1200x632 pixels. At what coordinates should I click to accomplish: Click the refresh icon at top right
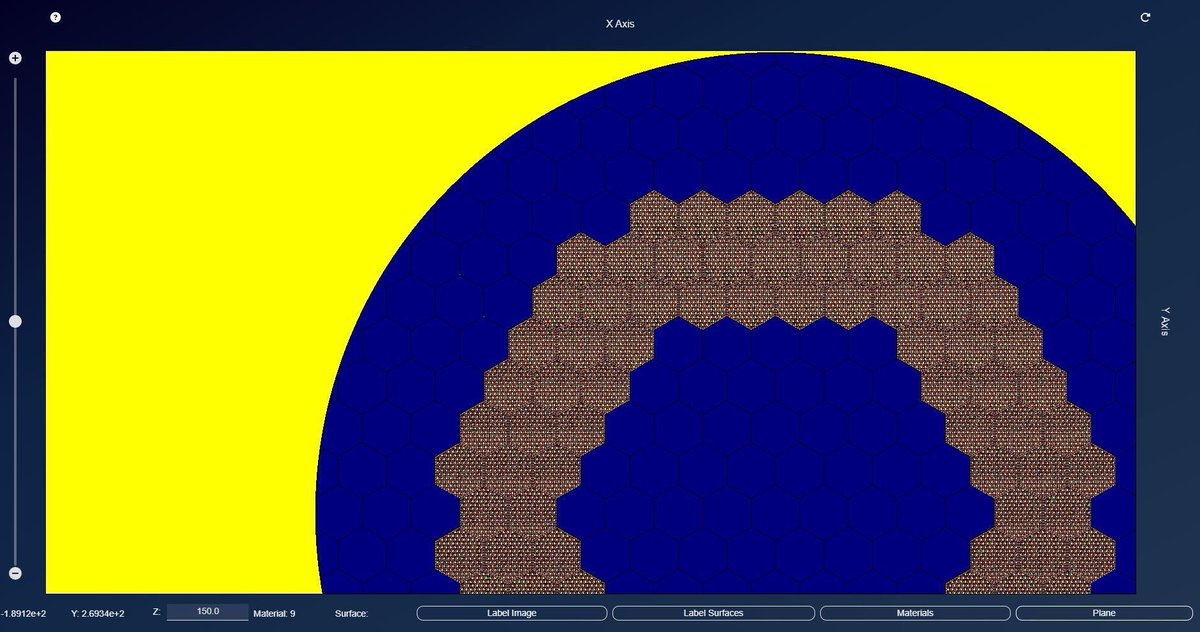1145,17
